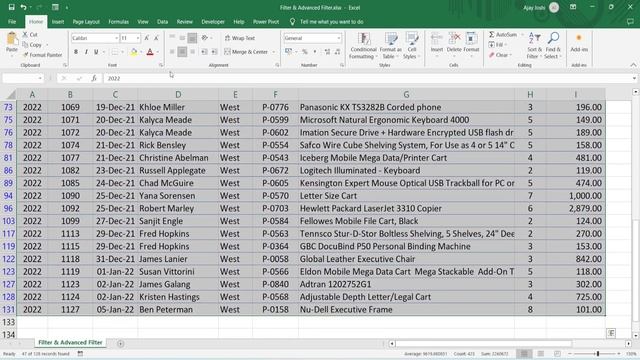Image resolution: width=640 pixels, height=360 pixels.
Task: Open Ribbon Display Options in title bar
Action: [573, 7]
